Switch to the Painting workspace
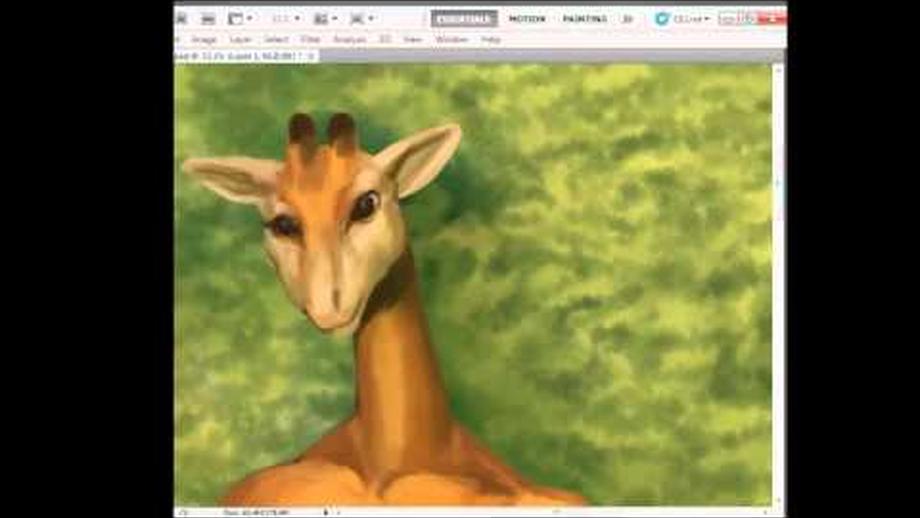This screenshot has width=920, height=518. coord(584,19)
